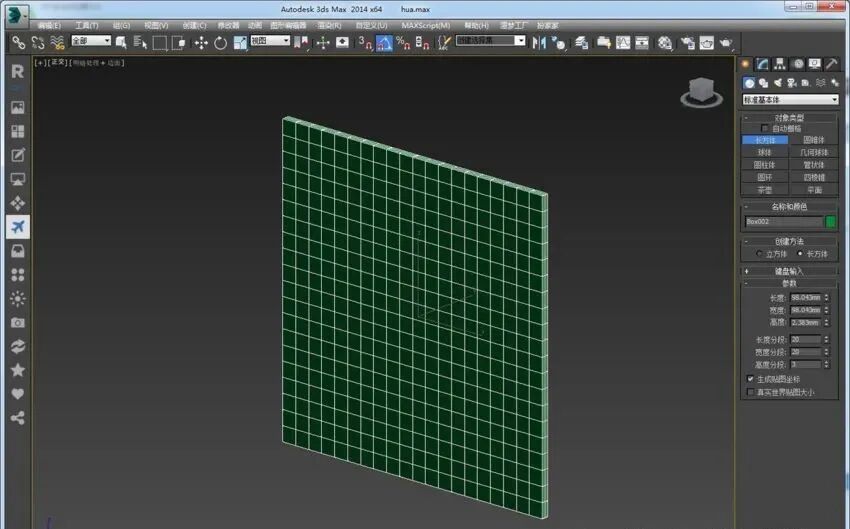Image resolution: width=850 pixels, height=529 pixels.
Task: Open the Layer Manager icon
Action: coord(582,43)
